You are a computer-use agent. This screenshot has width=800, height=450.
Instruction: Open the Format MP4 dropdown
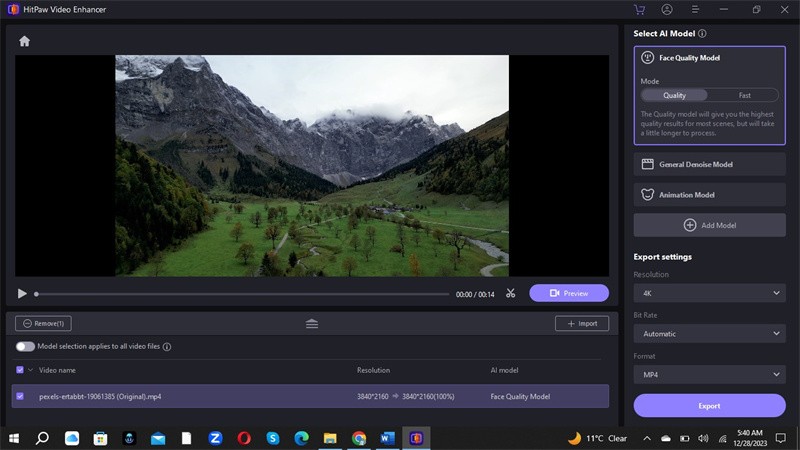tap(709, 375)
